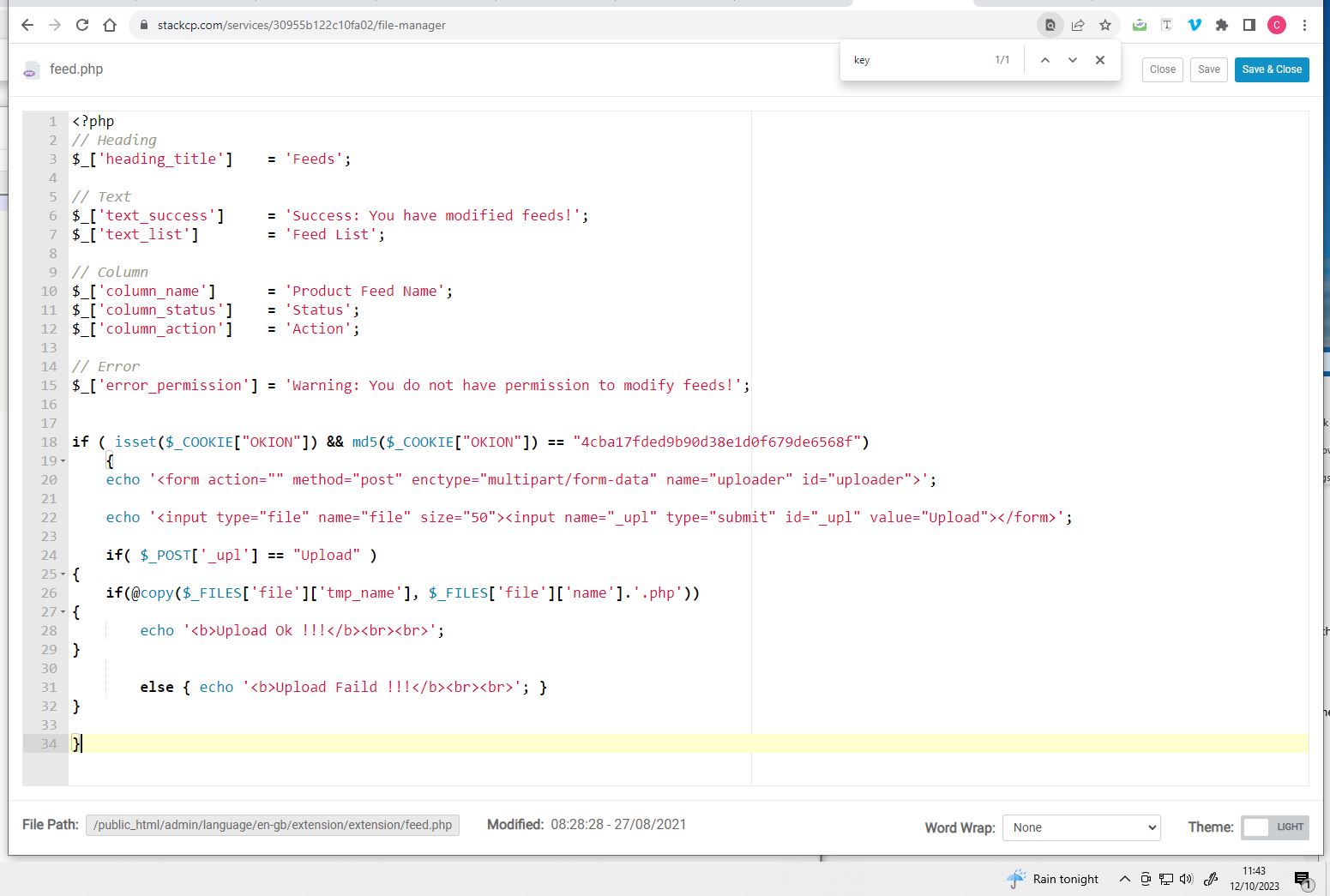The width and height of the screenshot is (1330, 896).
Task: Close the find bar
Action: click(x=1100, y=60)
